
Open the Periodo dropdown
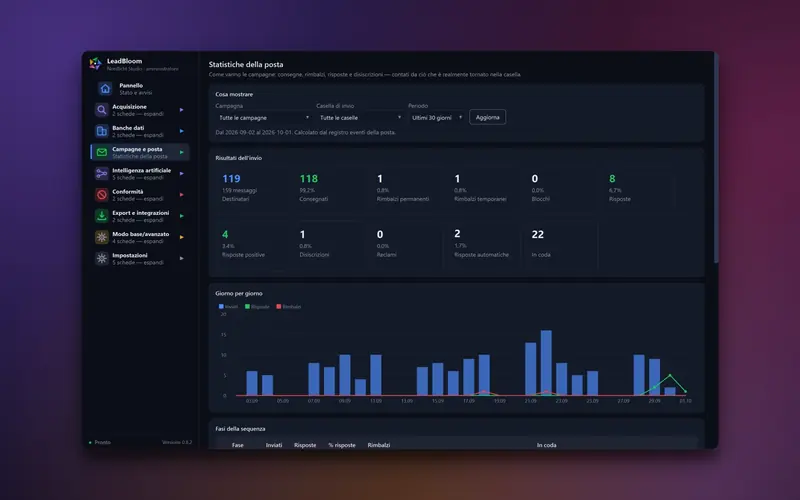point(436,117)
